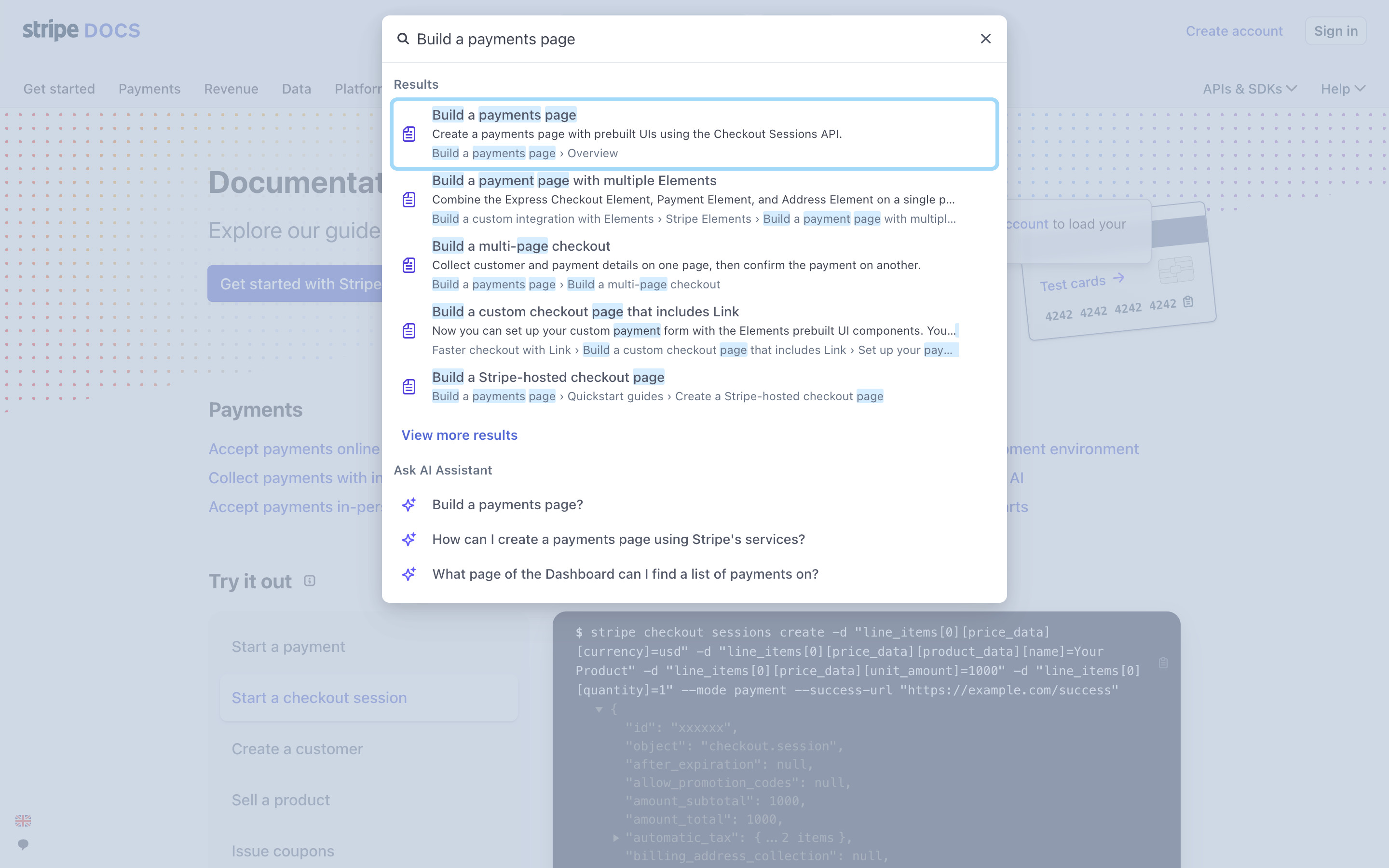Open 'Build a Stripe-hosted checkout page' result
Viewport: 1389px width, 868px height.
click(694, 386)
